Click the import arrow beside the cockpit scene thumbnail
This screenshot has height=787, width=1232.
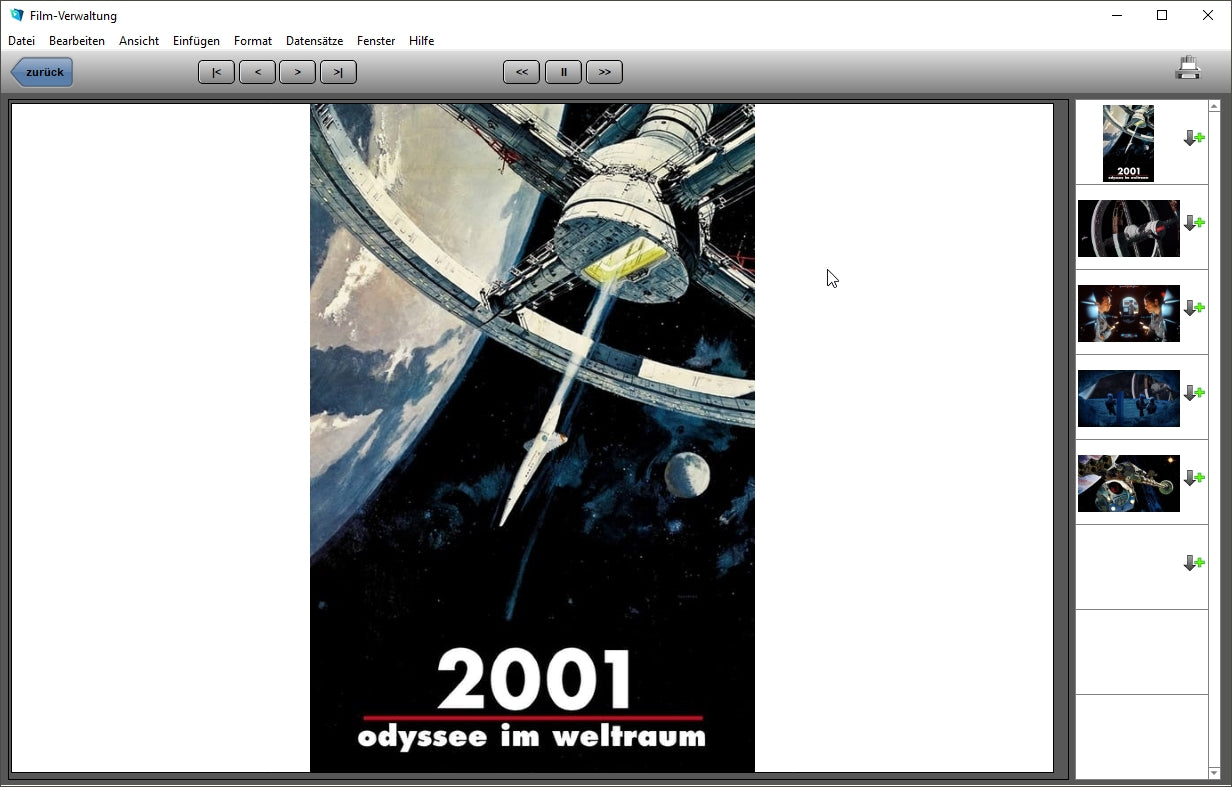pyautogui.click(x=1193, y=308)
